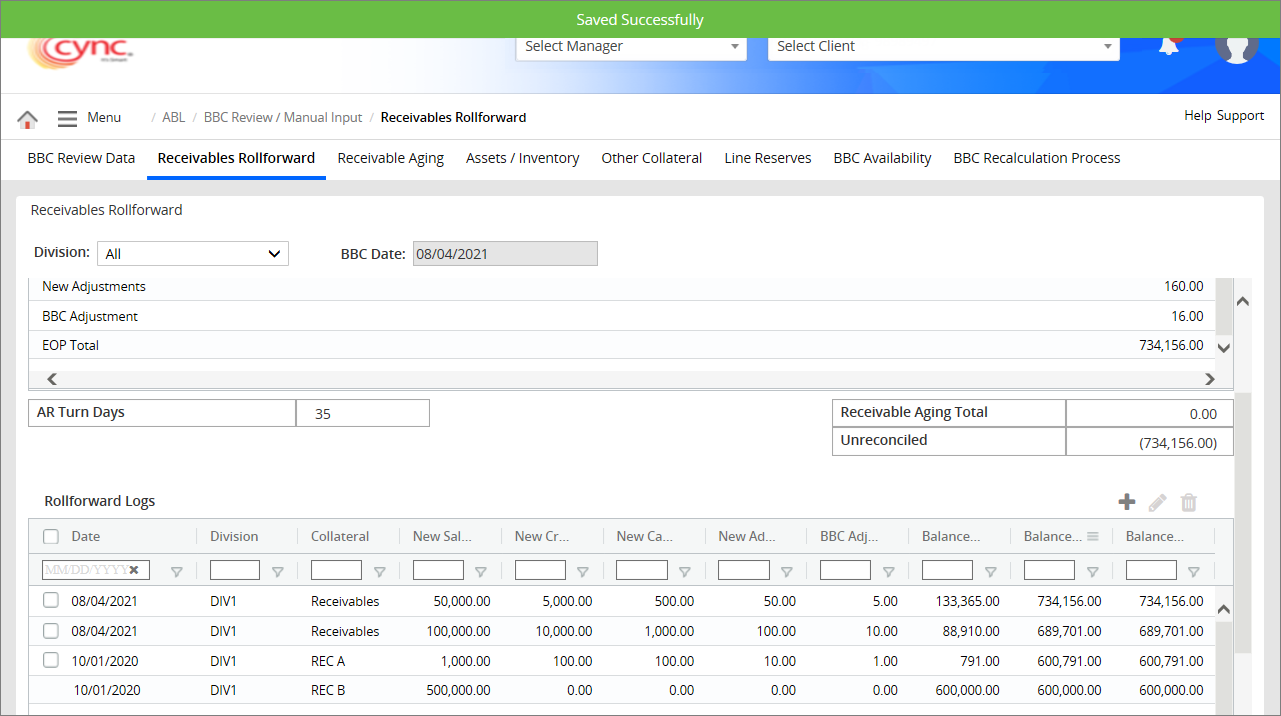Viewport: 1281px width, 716px height.
Task: Expand the Select Client dropdown
Action: [x=943, y=47]
